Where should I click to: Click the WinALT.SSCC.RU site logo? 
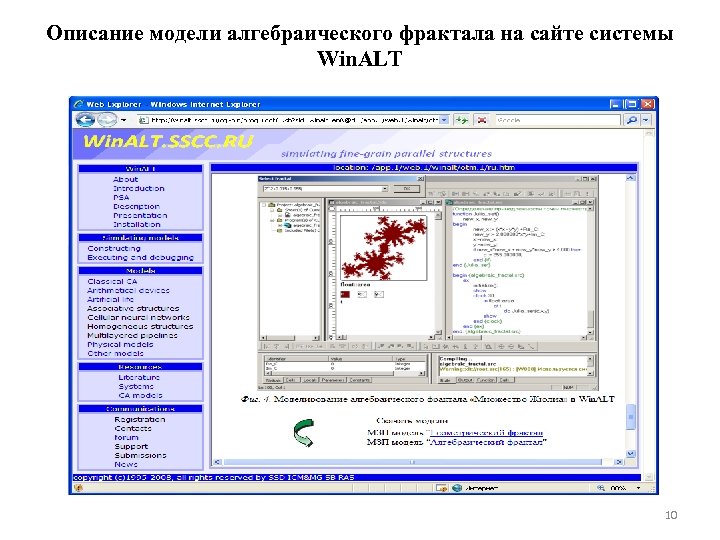point(168,141)
